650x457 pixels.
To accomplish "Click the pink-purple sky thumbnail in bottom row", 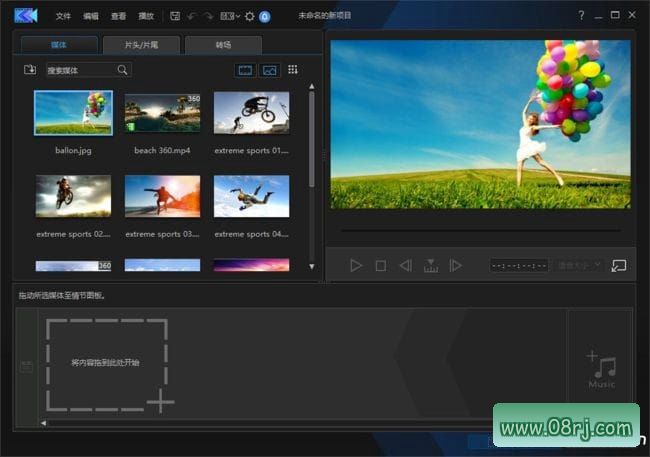I will tap(252, 265).
